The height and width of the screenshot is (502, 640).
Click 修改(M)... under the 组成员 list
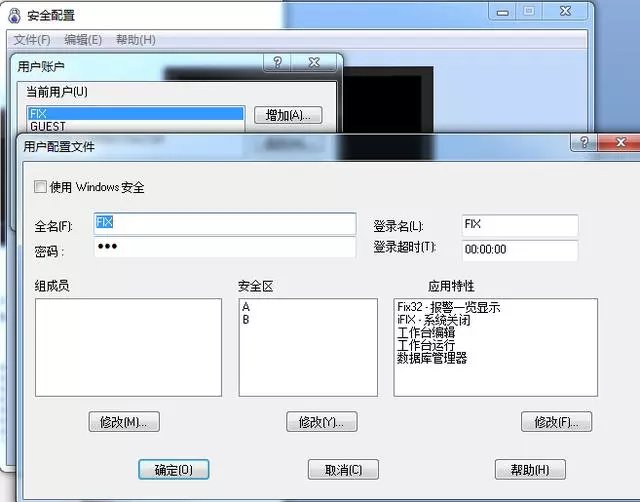pos(124,422)
